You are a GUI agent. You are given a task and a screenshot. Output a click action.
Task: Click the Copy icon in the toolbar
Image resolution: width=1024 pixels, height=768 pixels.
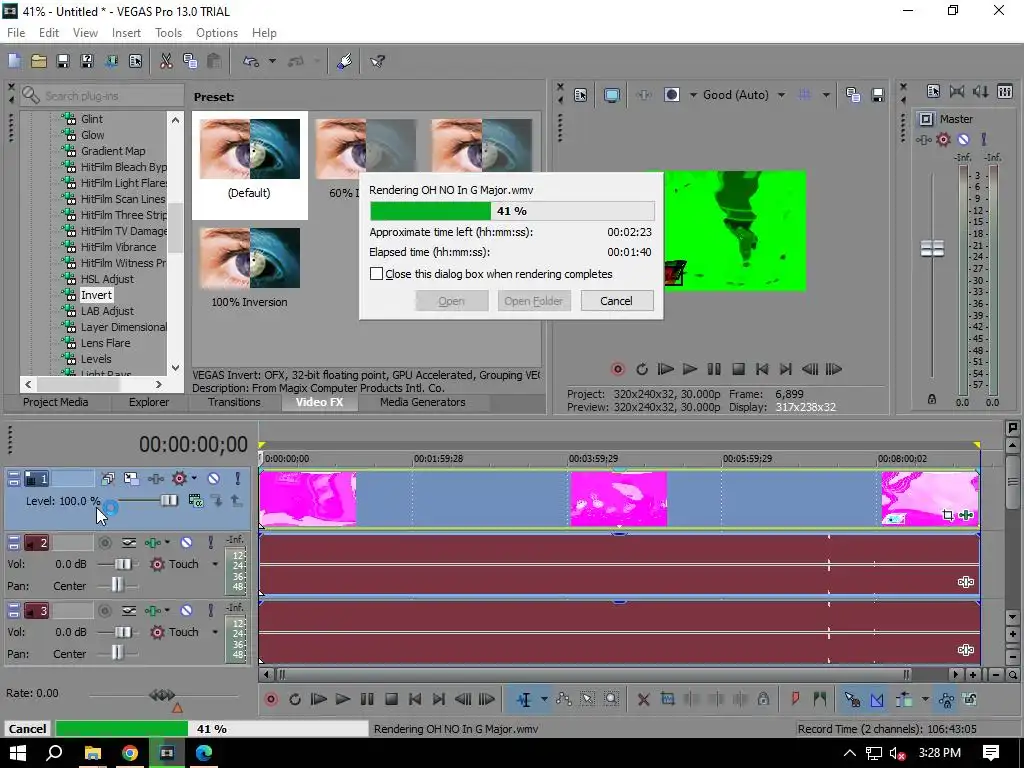click(190, 61)
